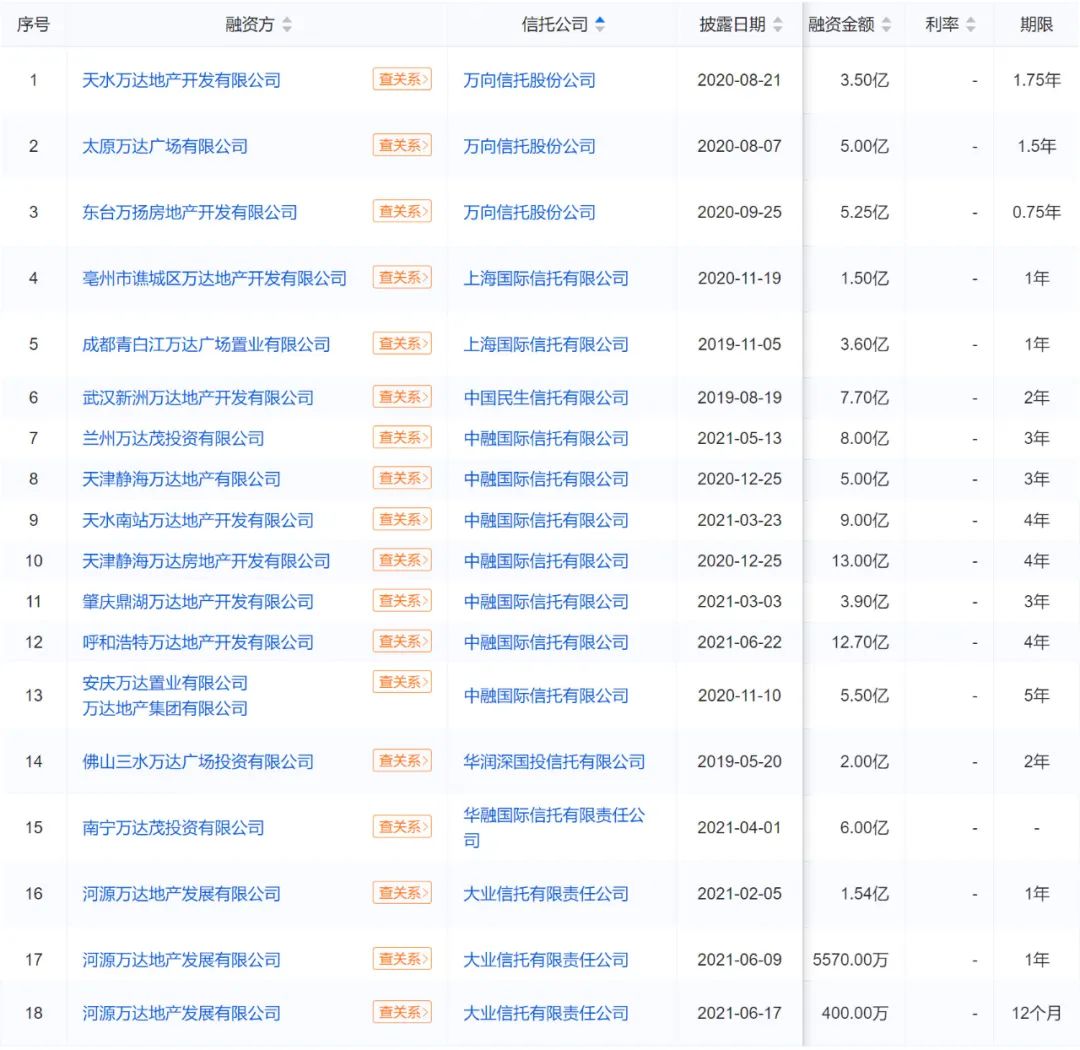The width and height of the screenshot is (1080, 1050).
Task: Open 万向信托股份公司 link in row 1
Action: (x=529, y=80)
